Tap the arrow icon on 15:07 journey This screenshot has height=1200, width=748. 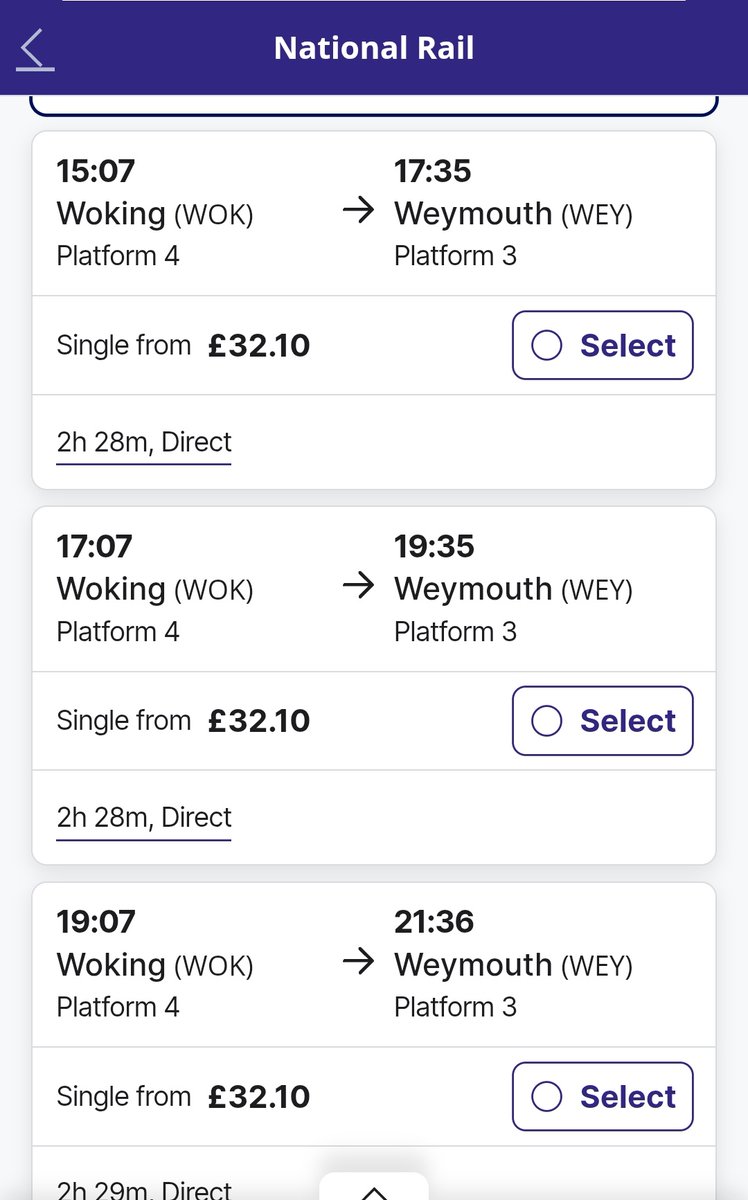[357, 211]
